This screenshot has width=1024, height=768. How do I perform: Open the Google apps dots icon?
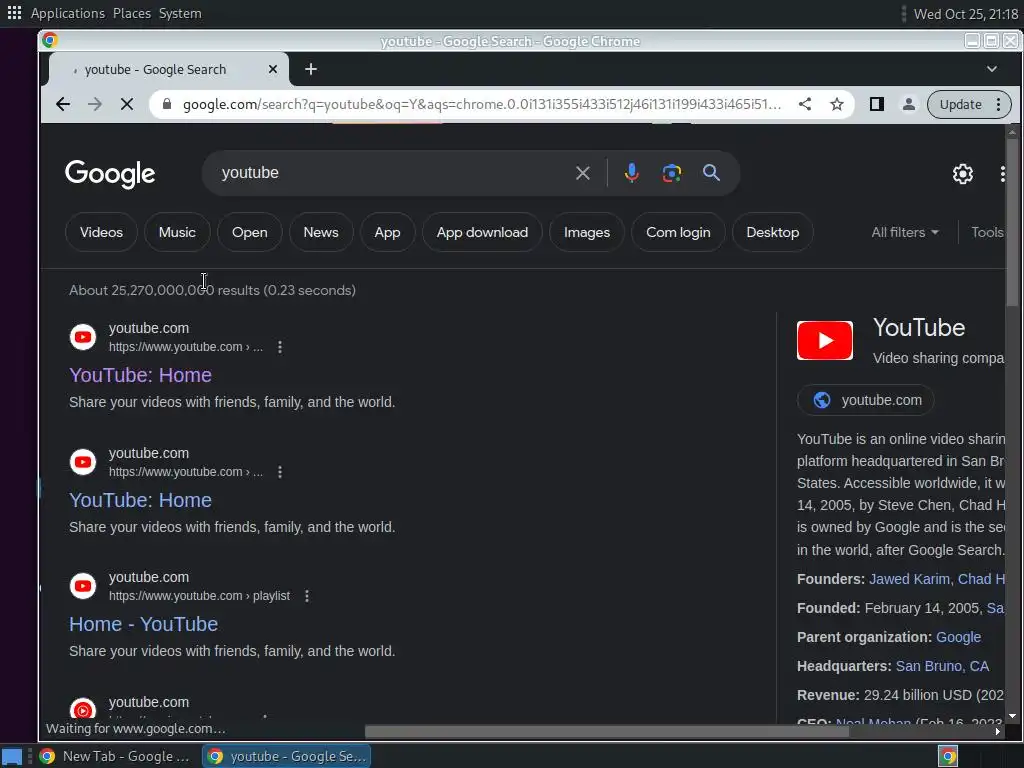point(1002,174)
